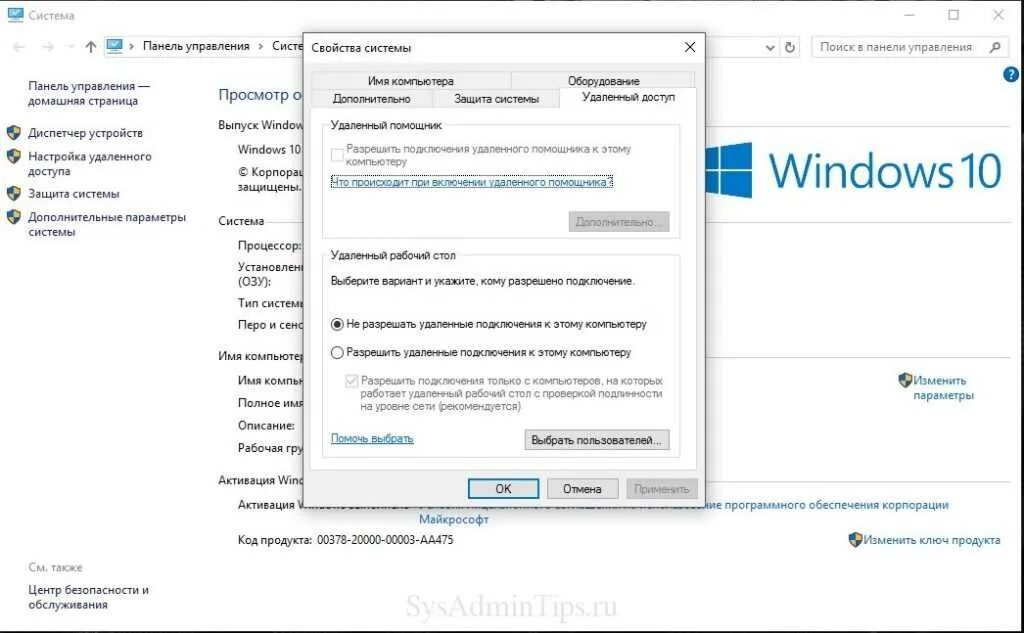
Task: Select the Удаленный доступ tab
Action: pyautogui.click(x=628, y=97)
